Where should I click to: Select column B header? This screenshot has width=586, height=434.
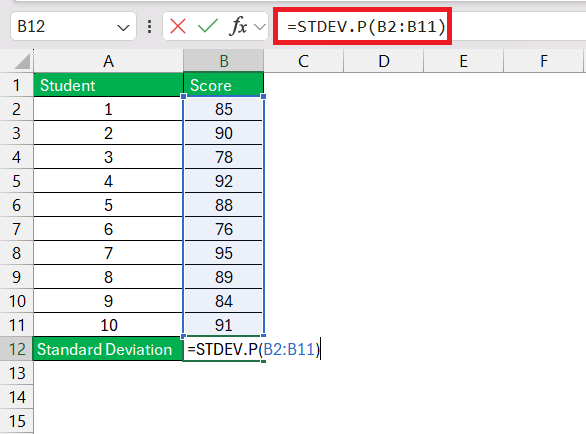[223, 61]
